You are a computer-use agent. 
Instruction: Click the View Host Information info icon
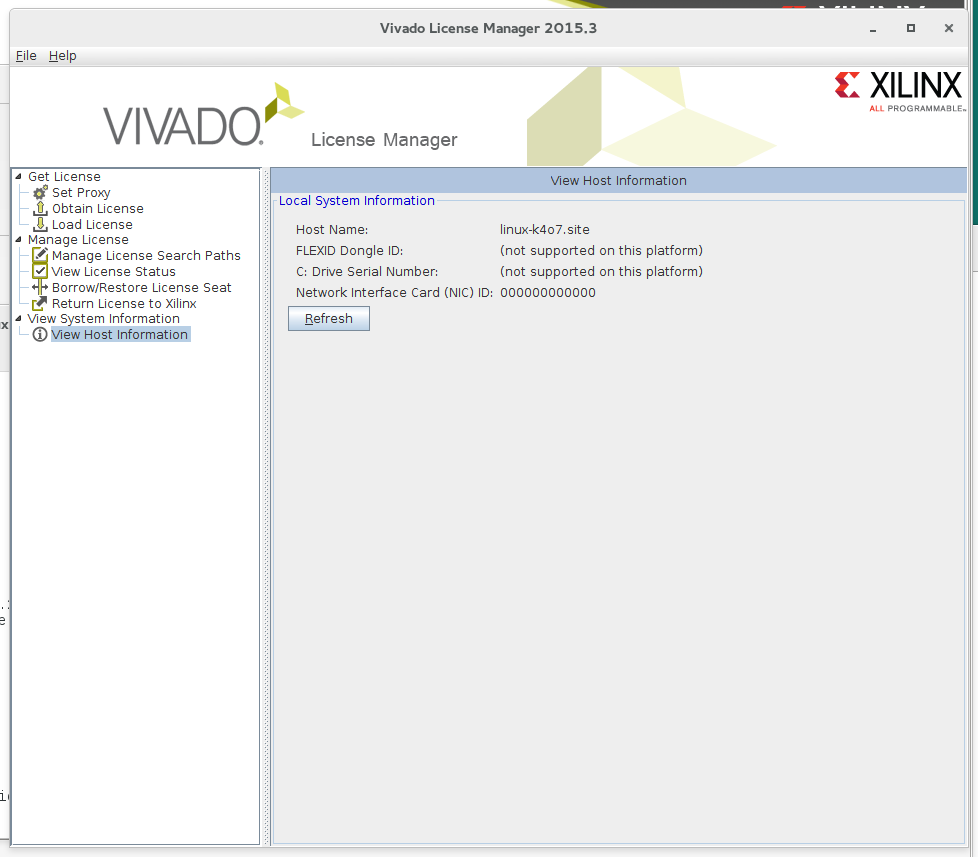point(40,334)
